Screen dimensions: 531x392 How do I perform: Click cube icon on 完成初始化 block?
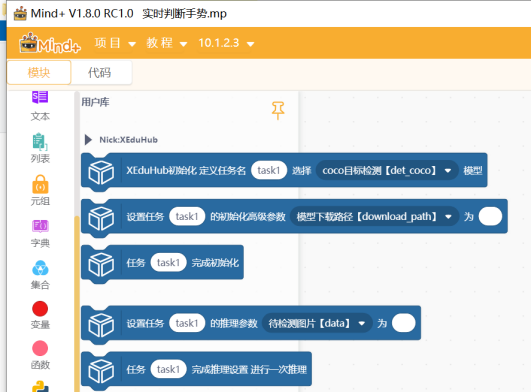click(x=101, y=264)
